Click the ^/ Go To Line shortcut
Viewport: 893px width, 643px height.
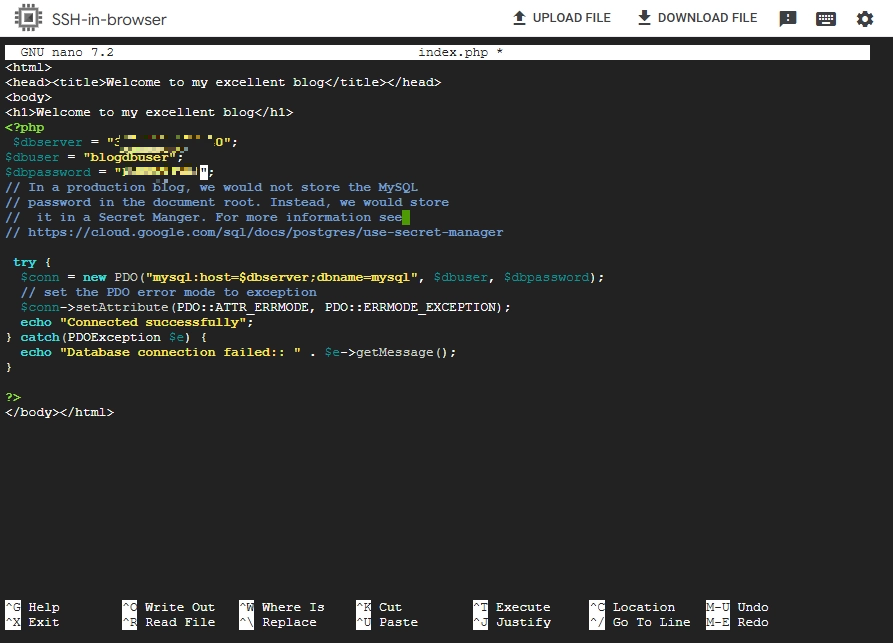click(x=640, y=622)
